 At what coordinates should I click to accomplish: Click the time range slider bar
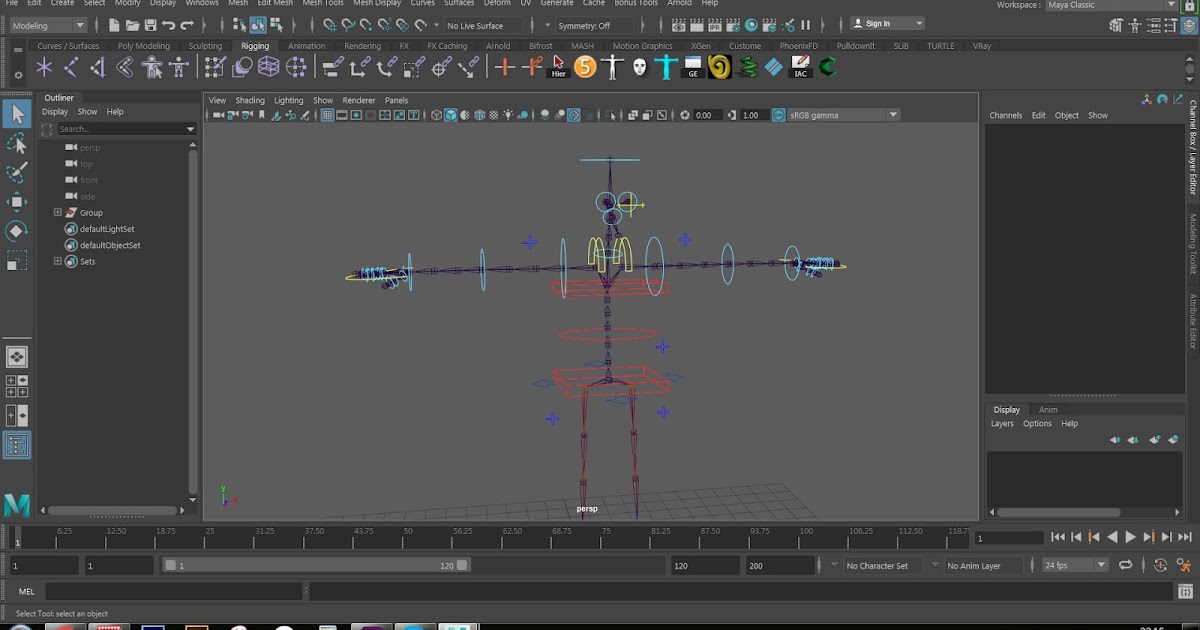pyautogui.click(x=315, y=565)
